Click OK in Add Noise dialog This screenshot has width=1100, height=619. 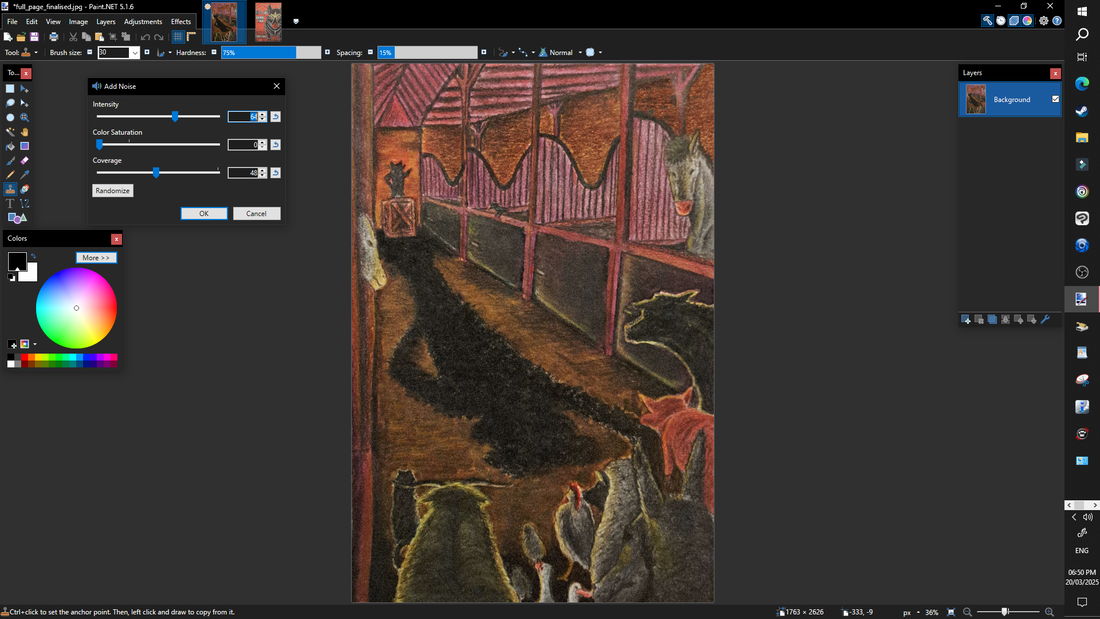[x=204, y=213]
